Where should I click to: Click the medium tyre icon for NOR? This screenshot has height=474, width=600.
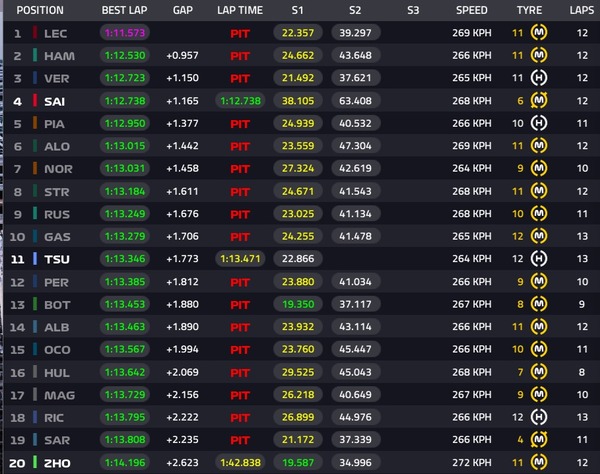pos(539,168)
